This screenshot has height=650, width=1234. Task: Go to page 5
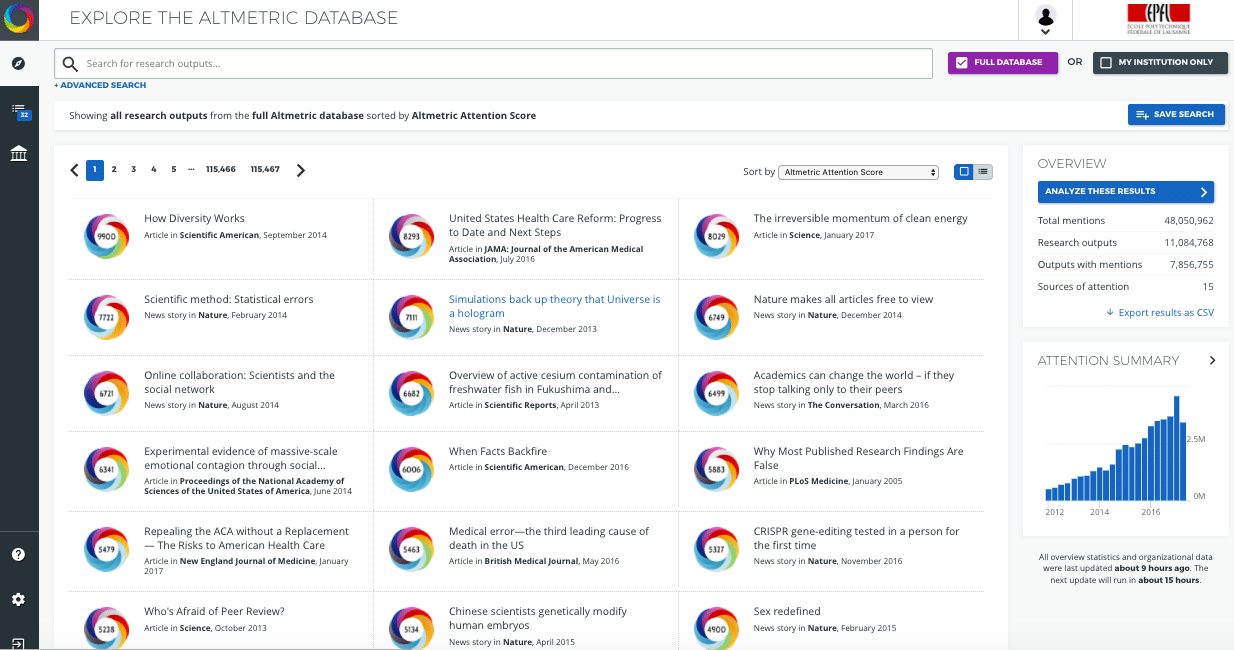173,170
